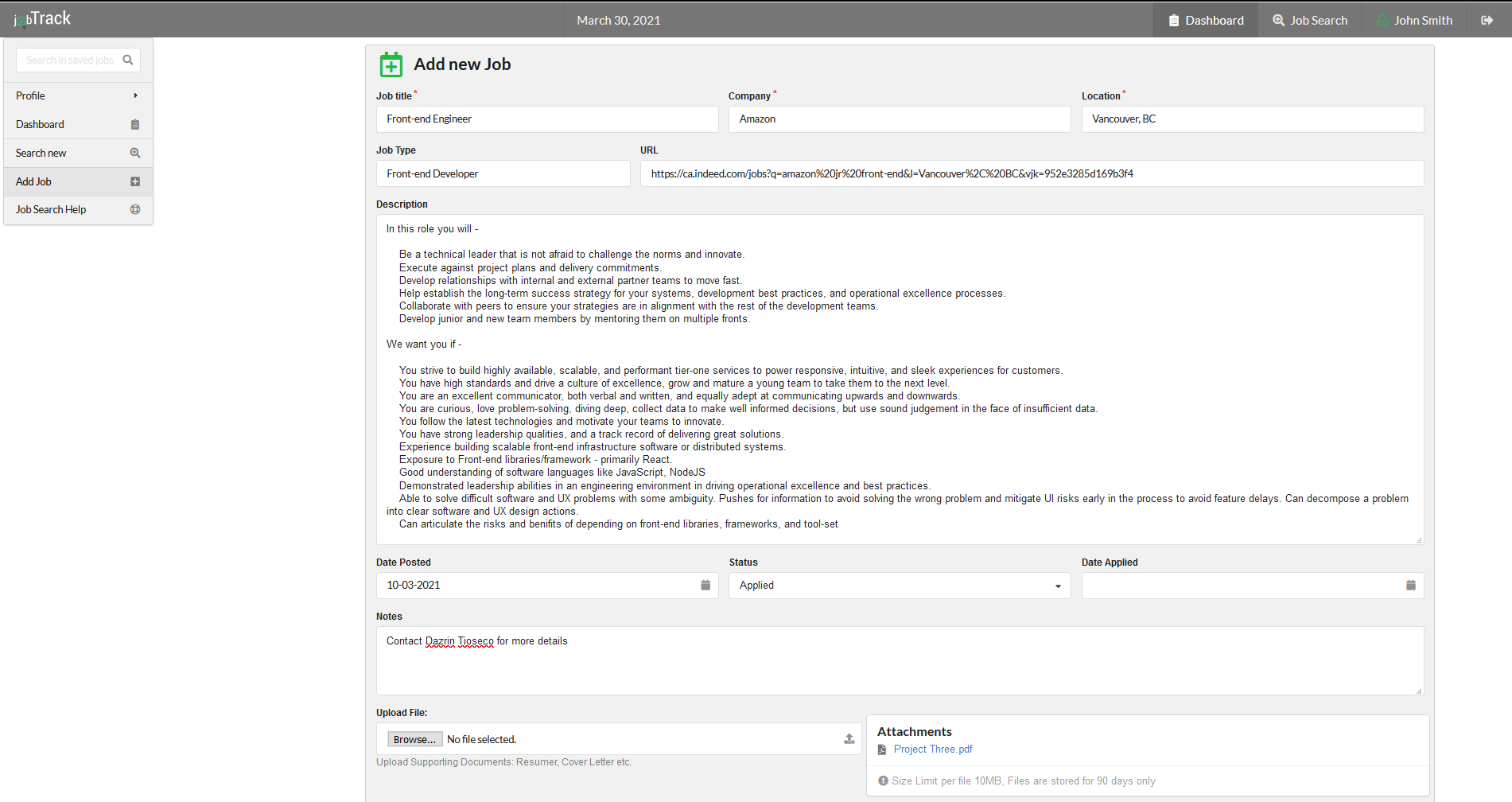Click the Date Posted field
The width and height of the screenshot is (1512, 802).
pyautogui.click(x=547, y=586)
